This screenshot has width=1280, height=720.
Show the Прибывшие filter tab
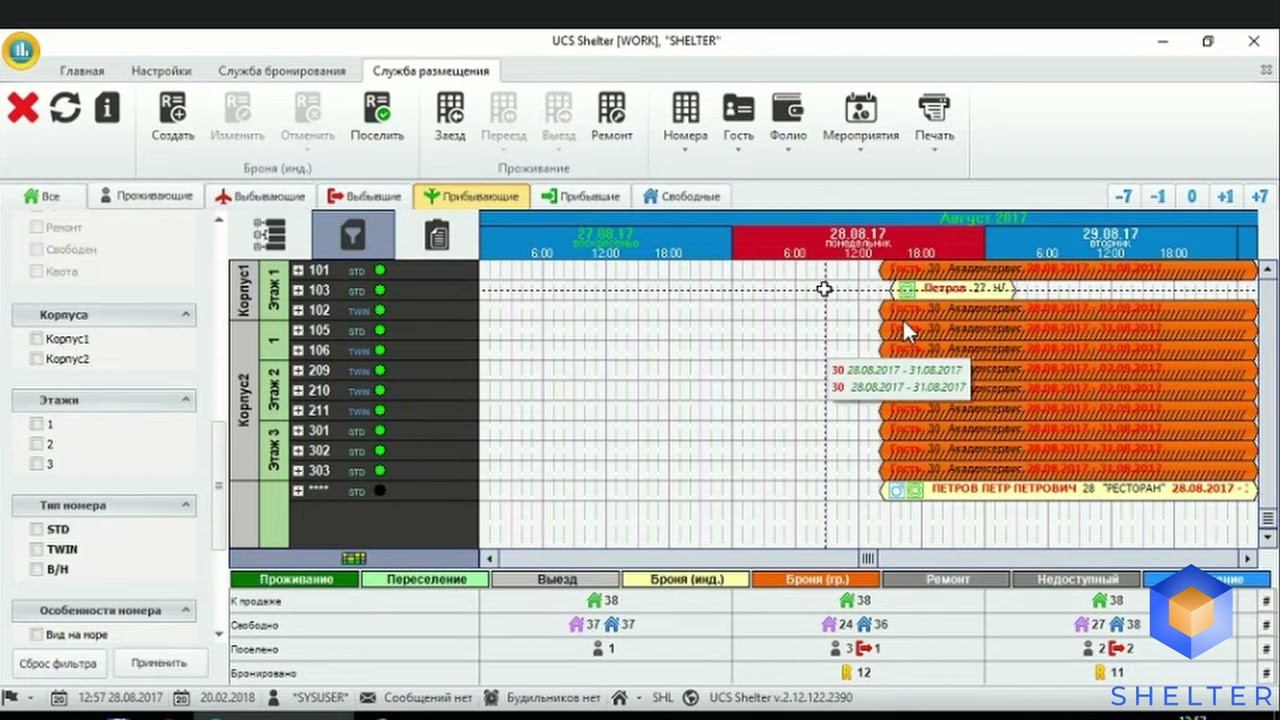[581, 196]
